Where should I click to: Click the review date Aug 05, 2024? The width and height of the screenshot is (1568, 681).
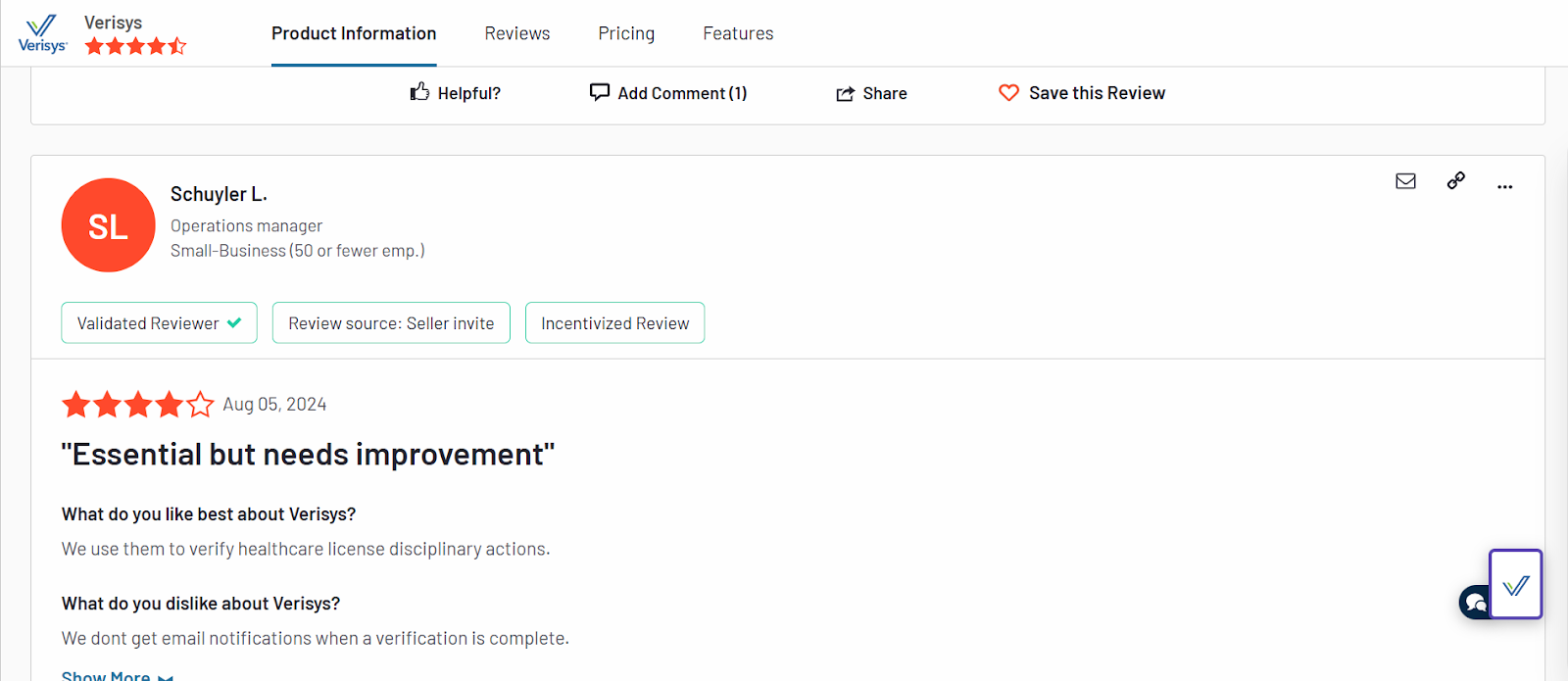point(274,405)
